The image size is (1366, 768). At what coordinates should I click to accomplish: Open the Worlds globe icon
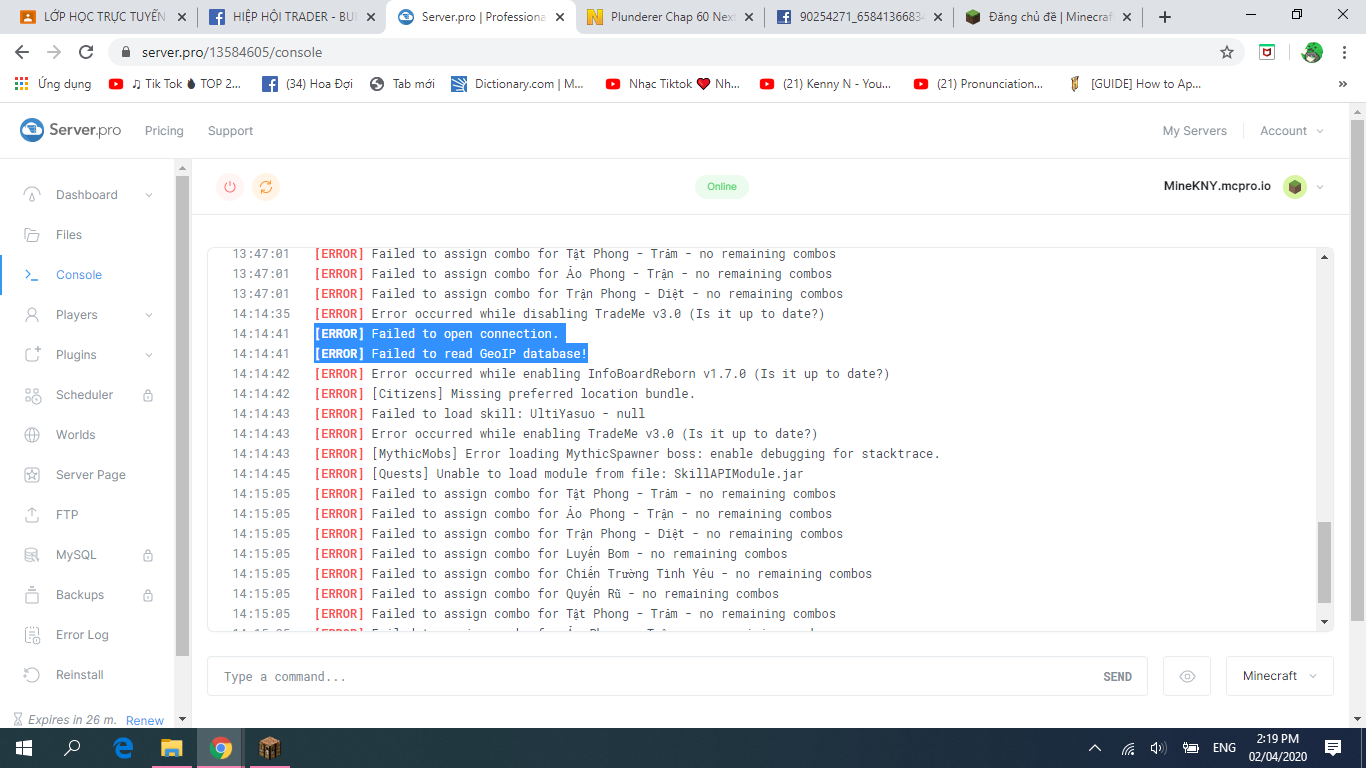33,435
